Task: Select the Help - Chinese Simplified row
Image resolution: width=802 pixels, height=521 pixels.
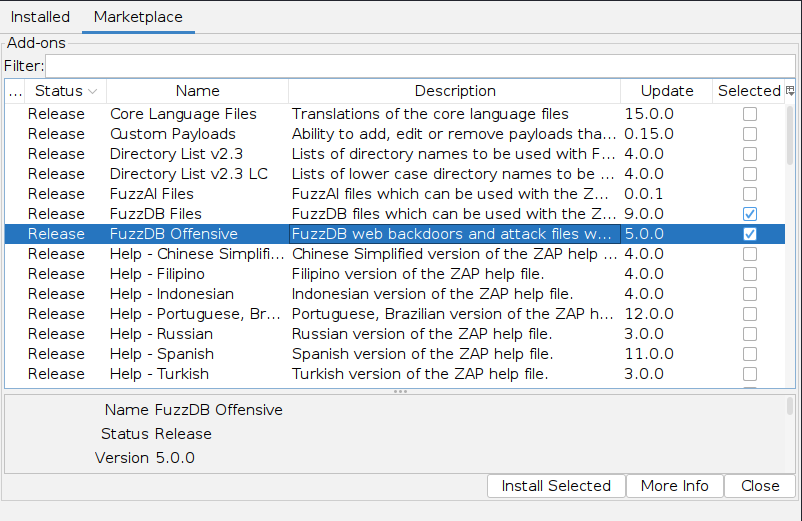Action: (x=395, y=254)
